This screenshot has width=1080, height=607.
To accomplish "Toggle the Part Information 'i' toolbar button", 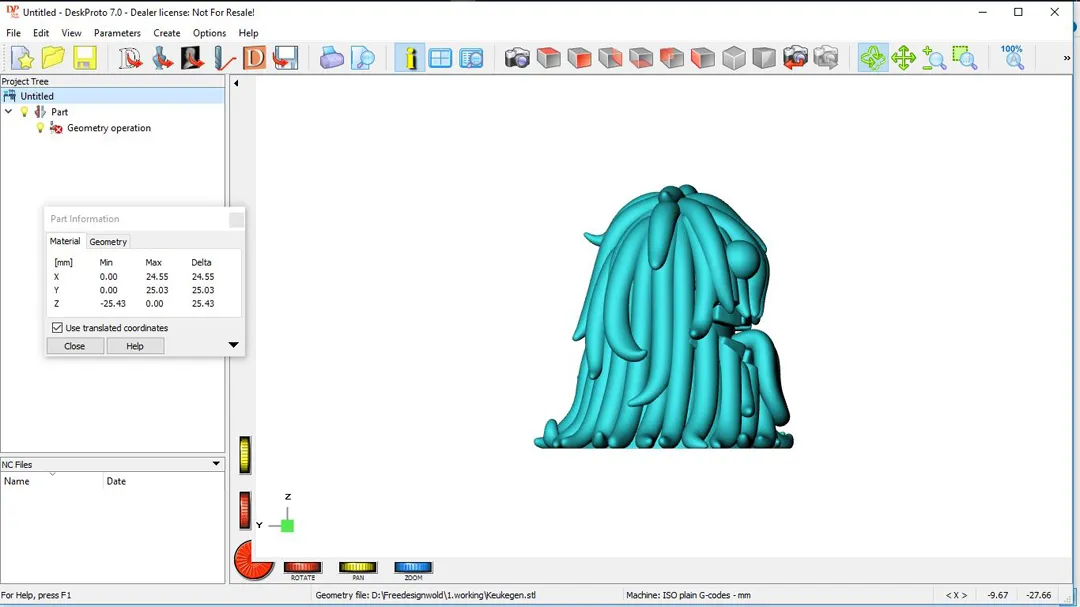I will (x=410, y=59).
